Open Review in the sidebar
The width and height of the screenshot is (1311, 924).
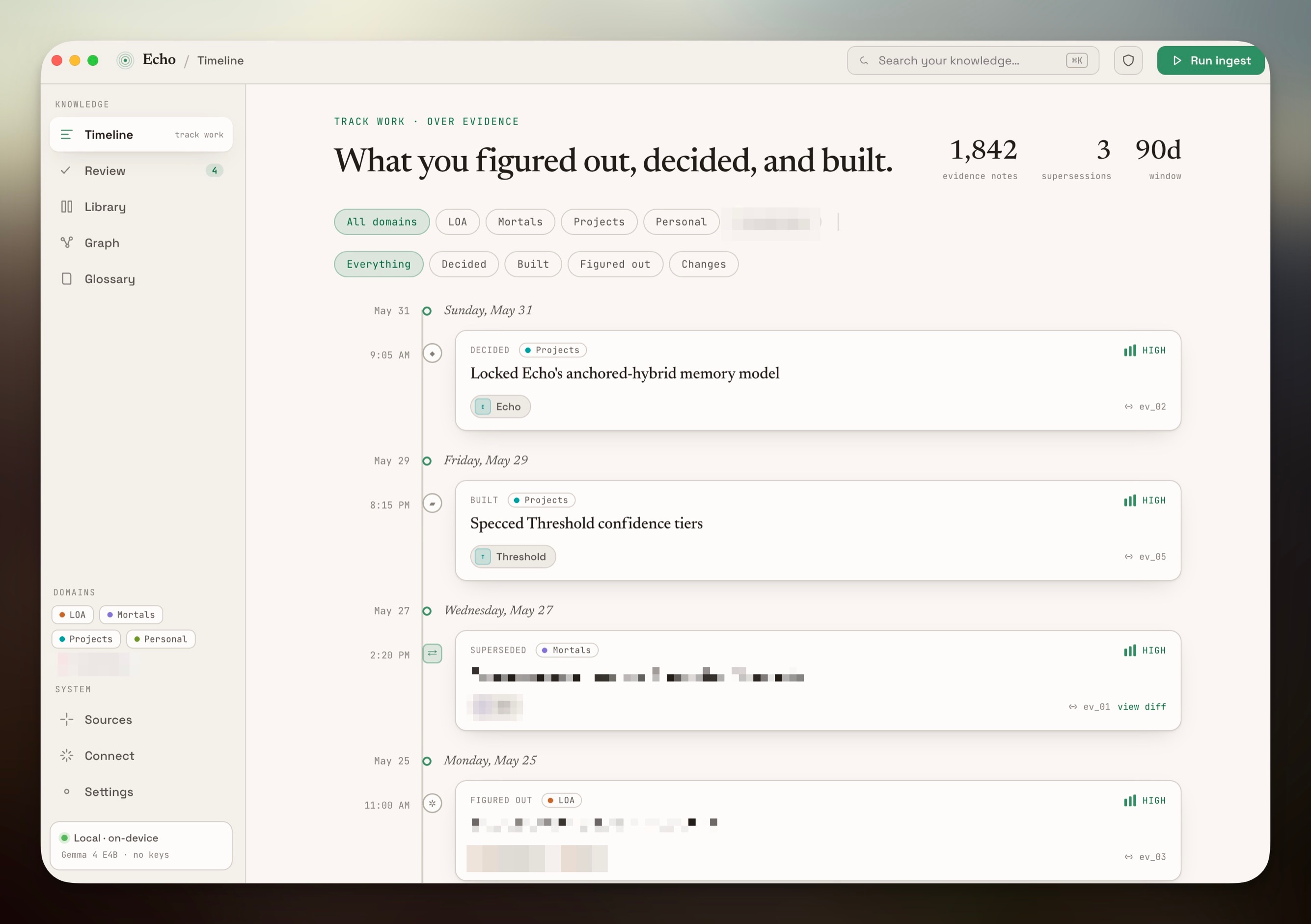(141, 170)
